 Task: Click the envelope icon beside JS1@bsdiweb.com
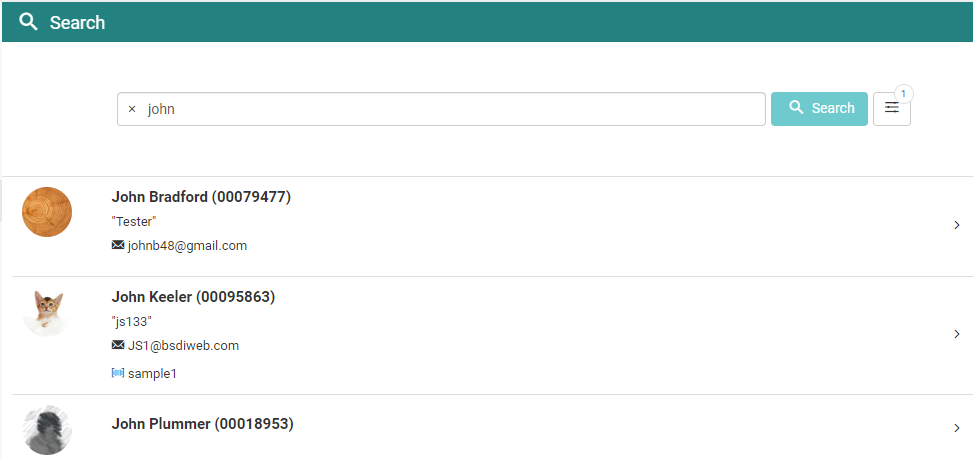[118, 345]
